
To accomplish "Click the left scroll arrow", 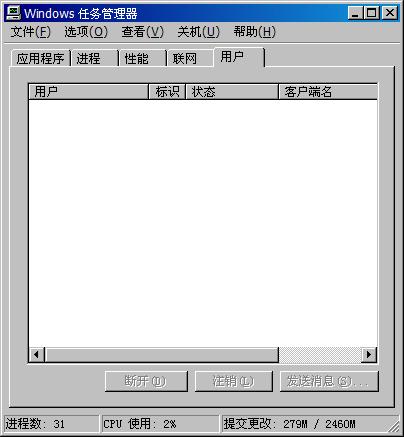I will pos(37,354).
